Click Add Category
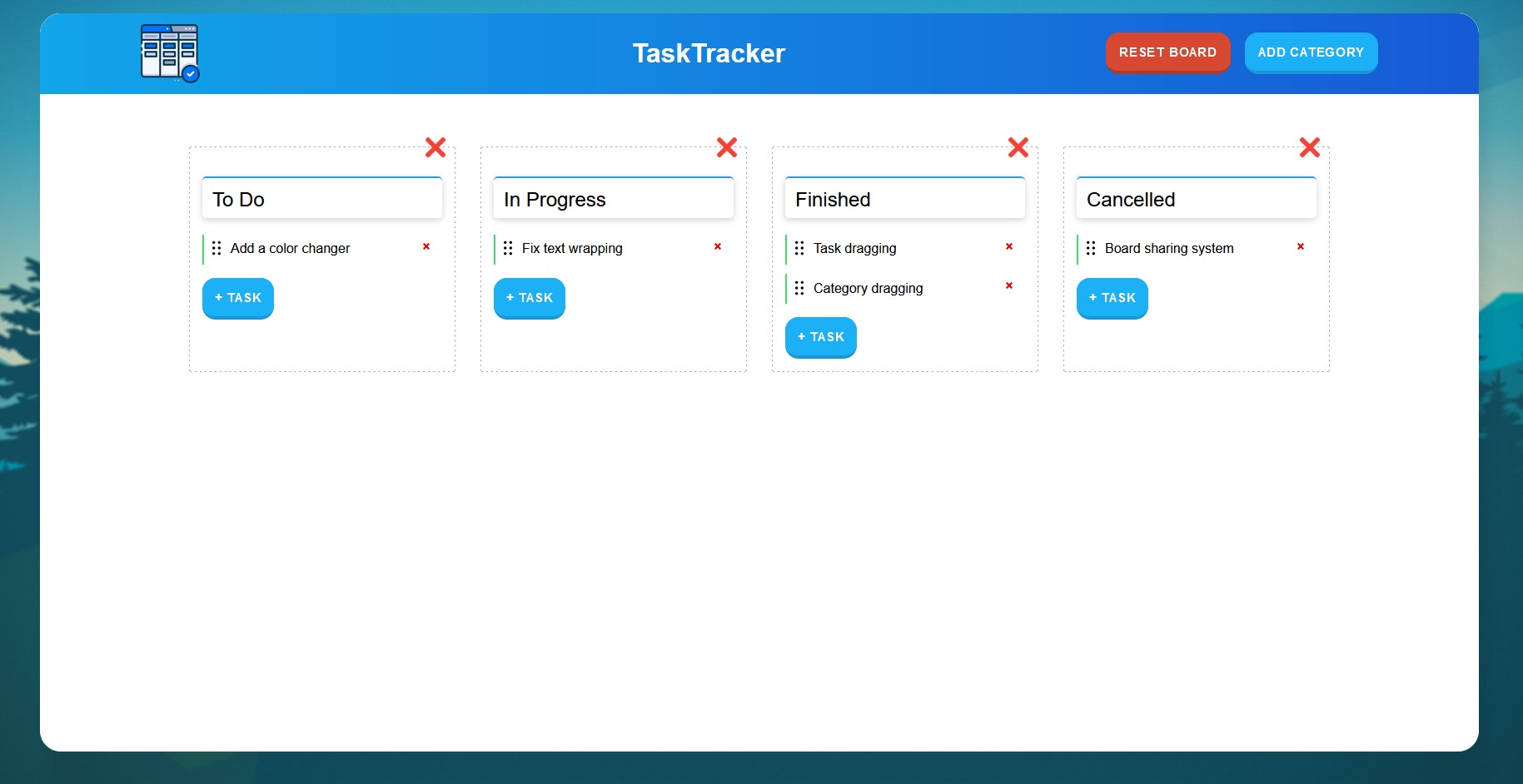This screenshot has height=784, width=1523. [x=1311, y=52]
